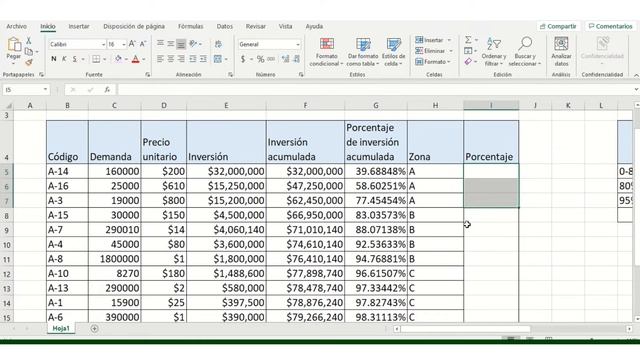The image size is (640, 360).
Task: Increase decimal places icon
Action: click(x=285, y=59)
